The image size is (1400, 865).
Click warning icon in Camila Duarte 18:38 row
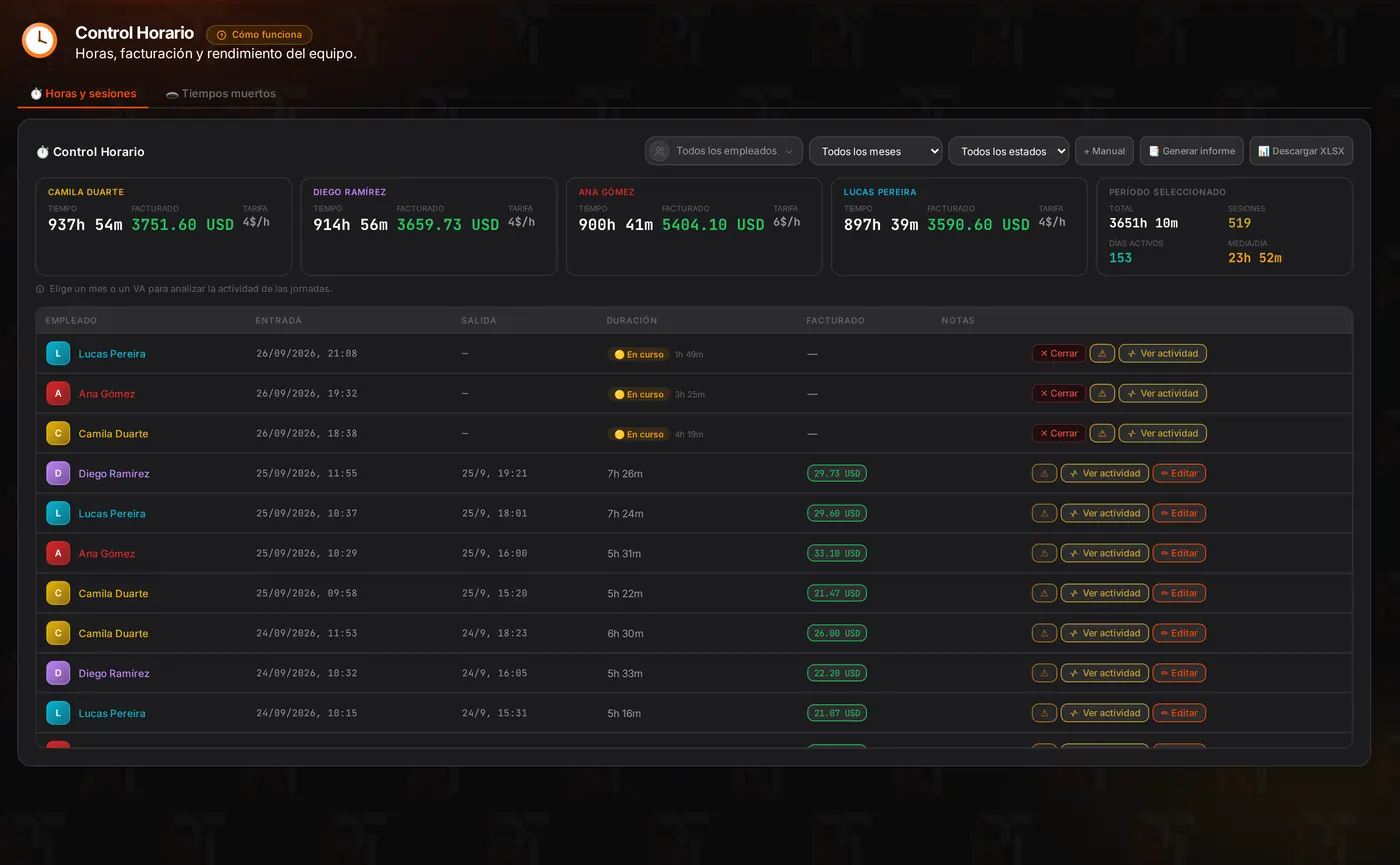(1102, 433)
